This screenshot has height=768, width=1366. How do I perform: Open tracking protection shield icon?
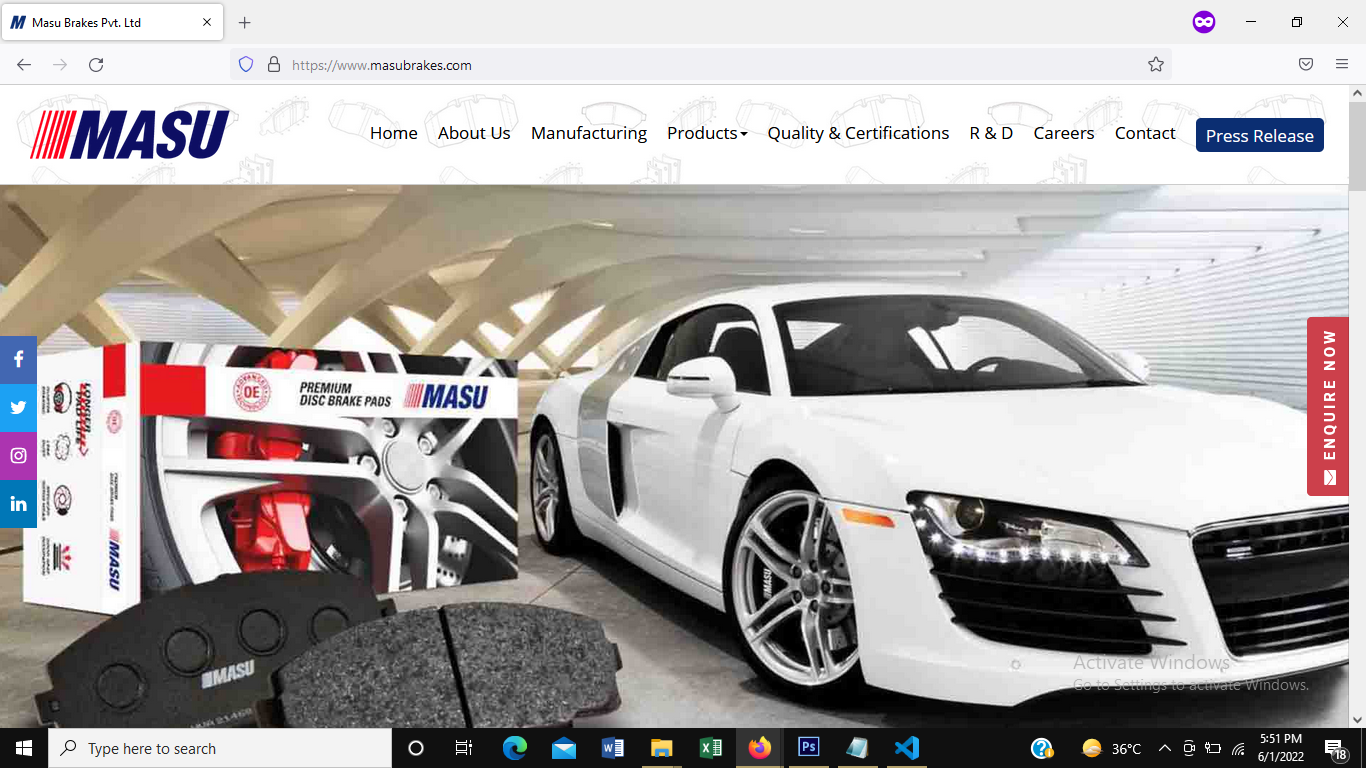point(246,65)
